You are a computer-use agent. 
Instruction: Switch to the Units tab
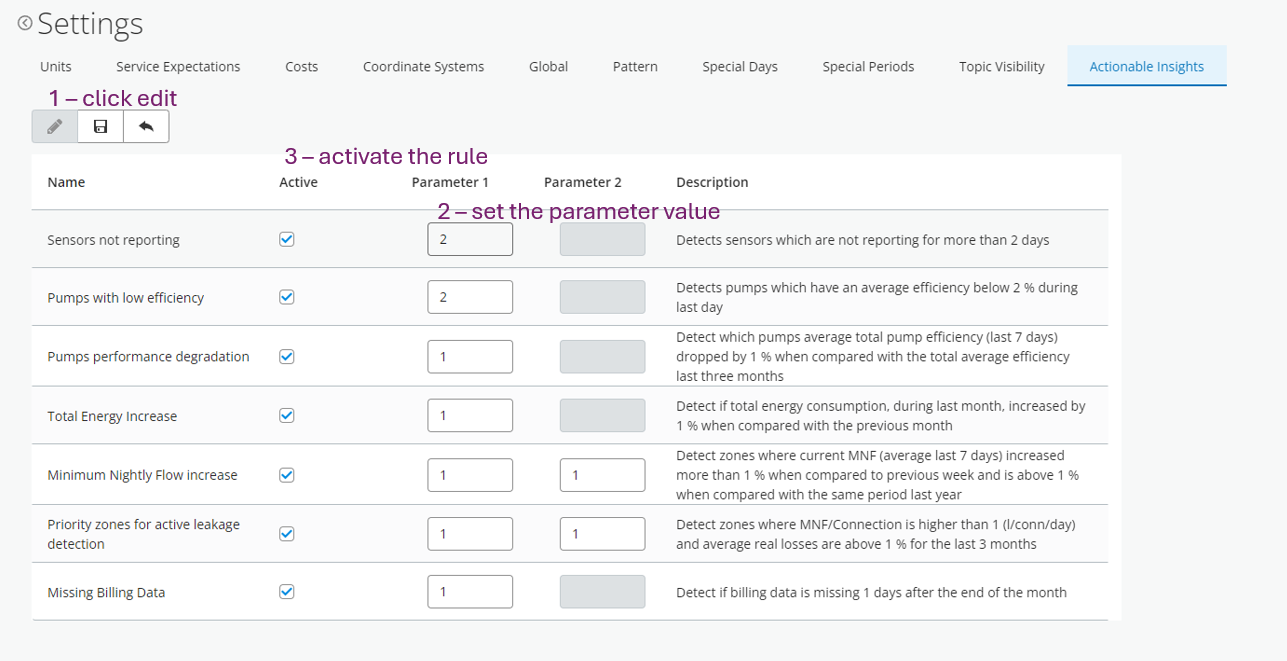56,67
